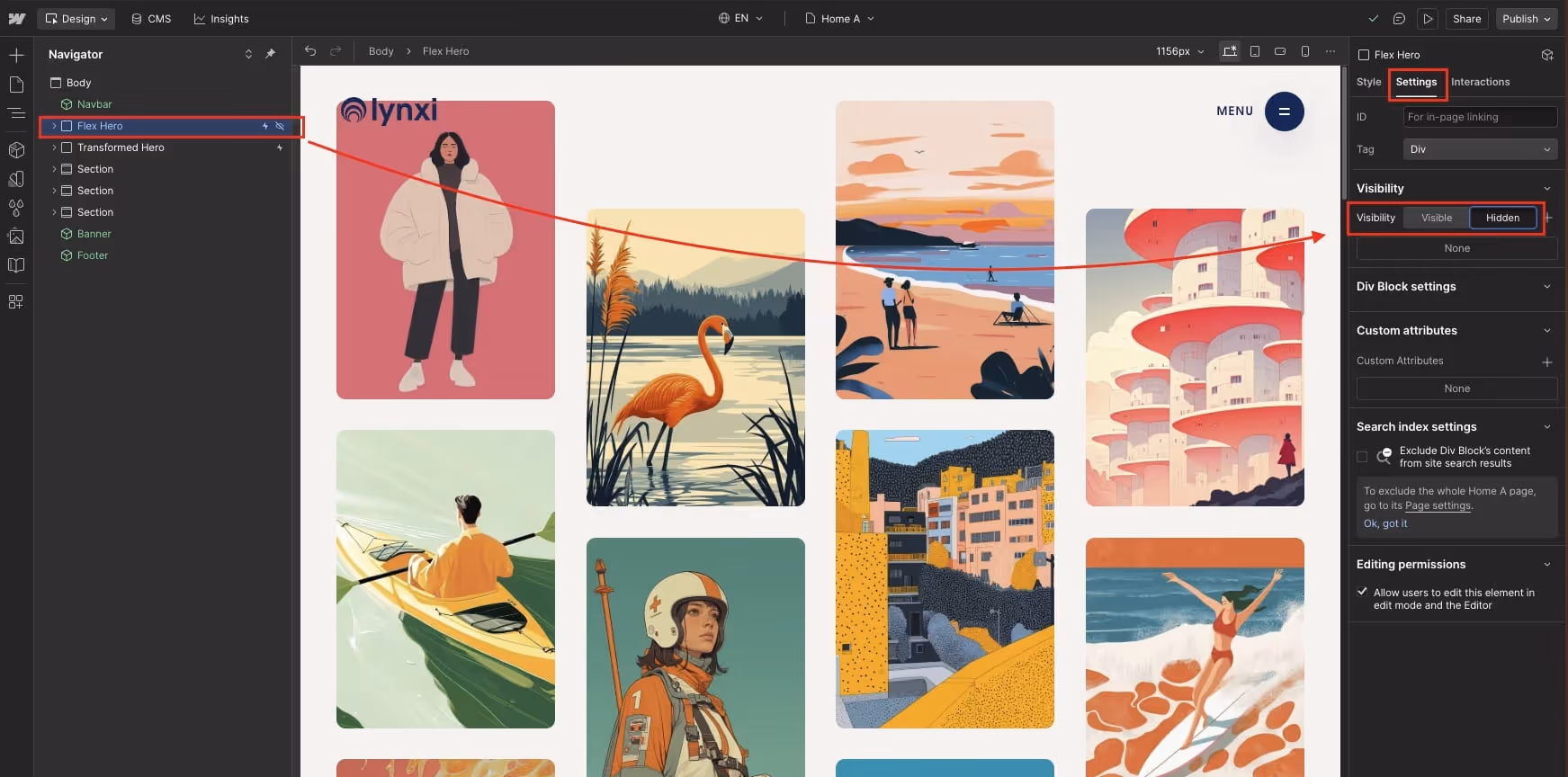Switch to tablet breakpoint
The image size is (1568, 777).
(x=1255, y=51)
